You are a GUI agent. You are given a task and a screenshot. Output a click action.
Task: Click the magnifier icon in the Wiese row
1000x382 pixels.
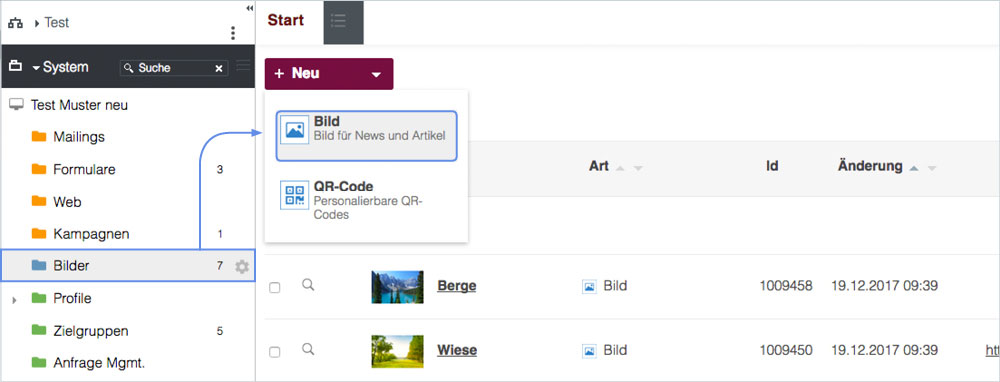(x=308, y=349)
